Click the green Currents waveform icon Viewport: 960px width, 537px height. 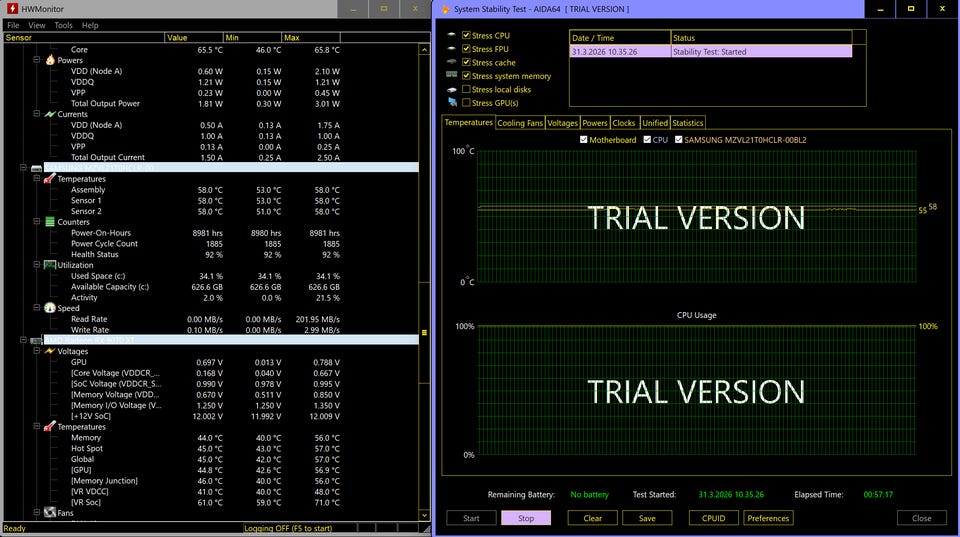click(x=50, y=114)
